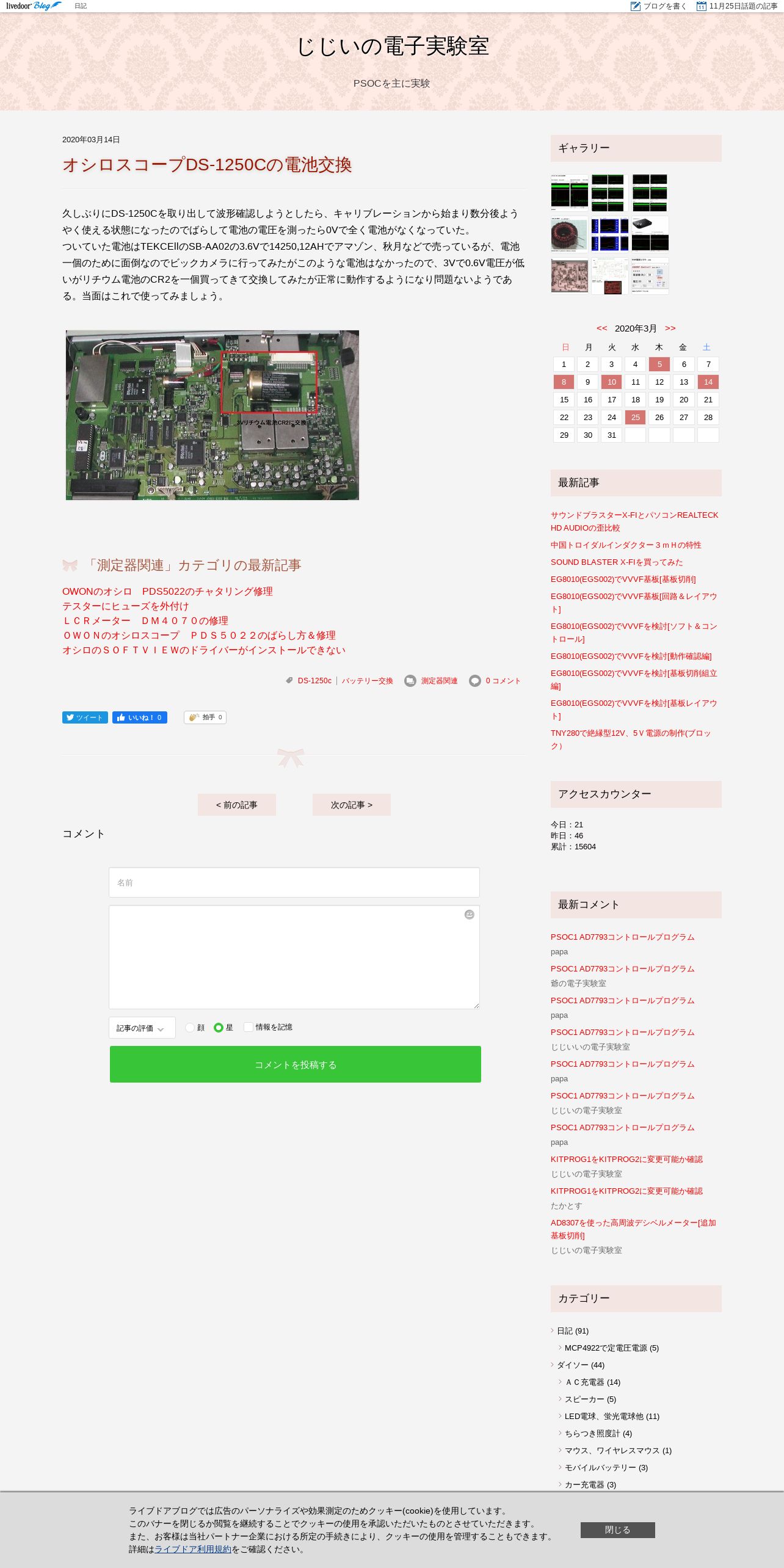This screenshot has width=784, height=1568.
Task: Open the 測定器関連 category link
Action: click(439, 681)
